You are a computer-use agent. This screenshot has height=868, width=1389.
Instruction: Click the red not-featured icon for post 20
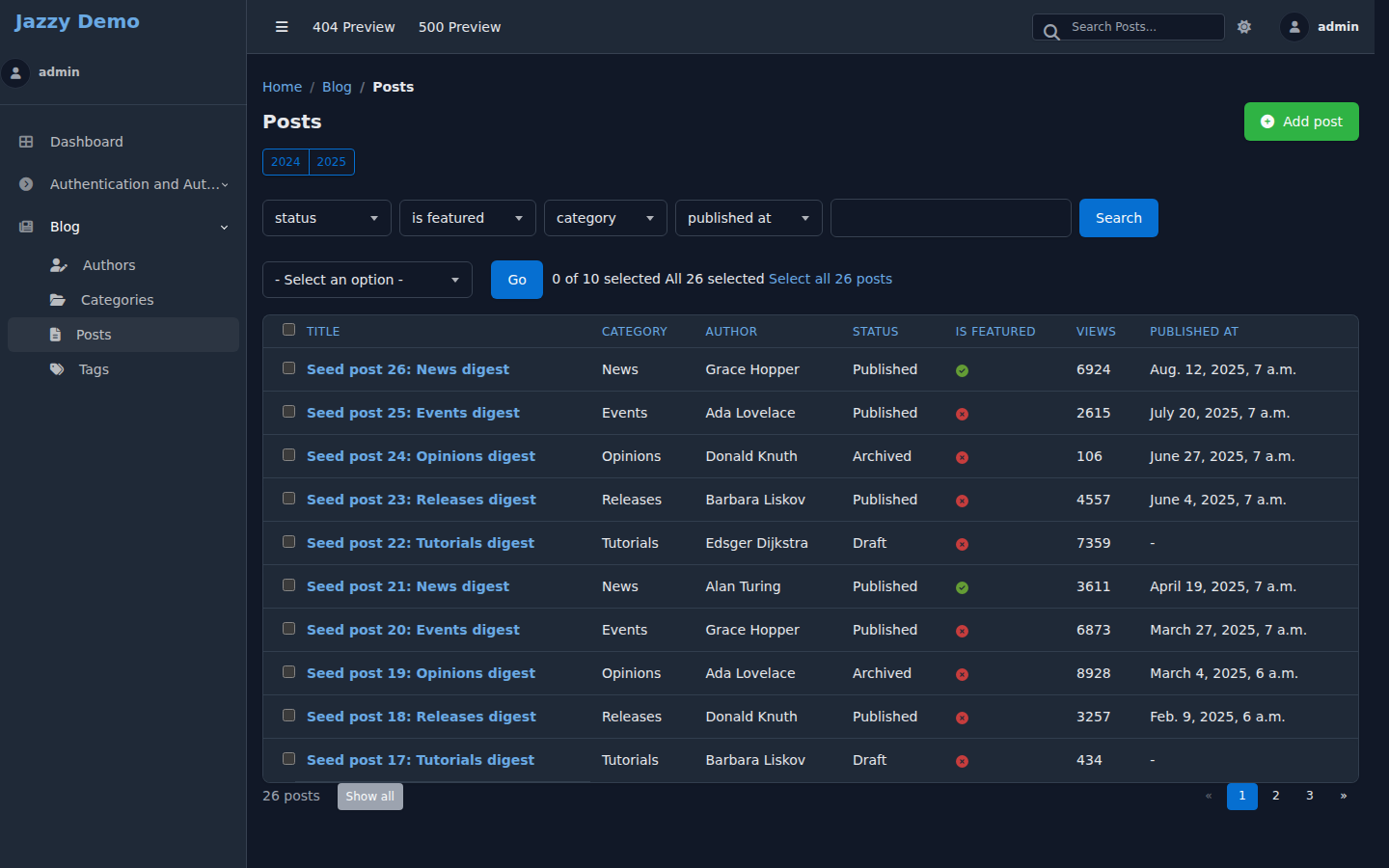tap(962, 631)
